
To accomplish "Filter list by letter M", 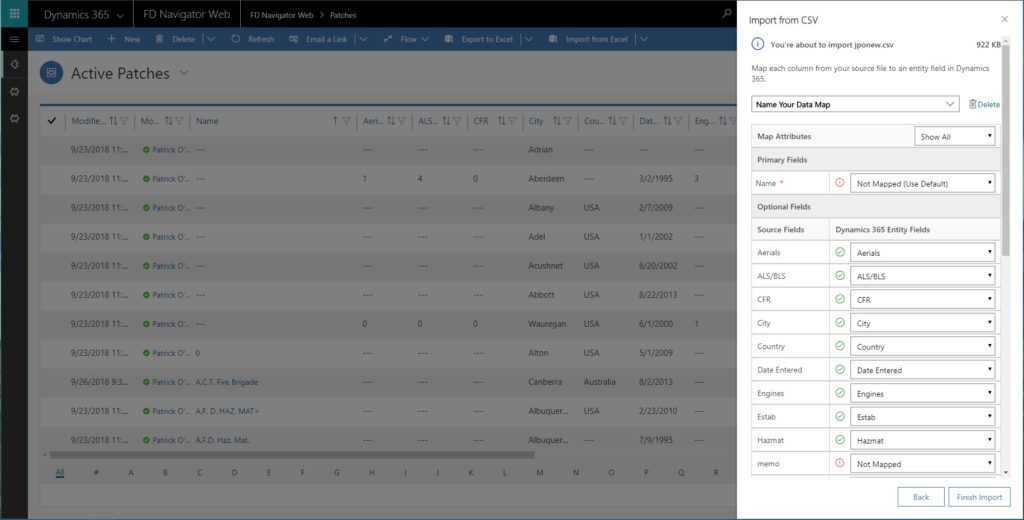I will [x=539, y=472].
